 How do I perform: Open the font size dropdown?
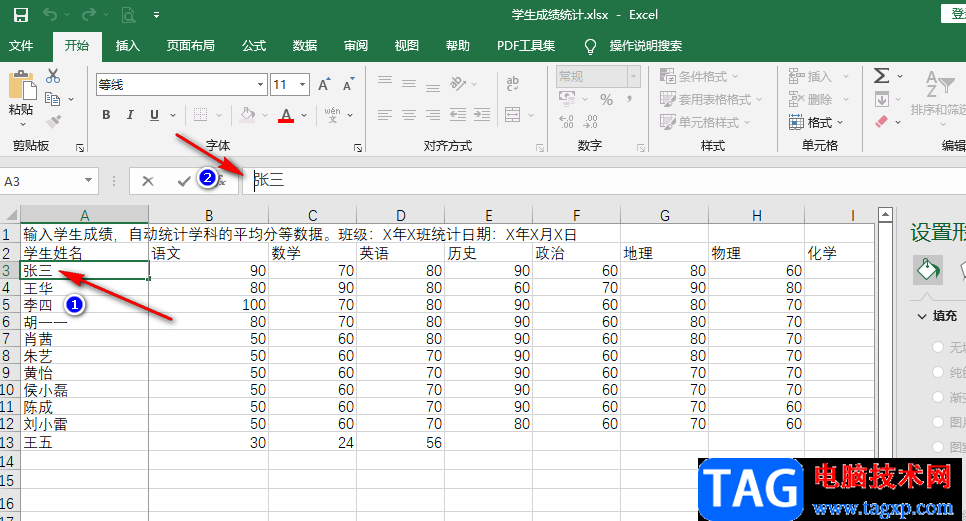302,85
